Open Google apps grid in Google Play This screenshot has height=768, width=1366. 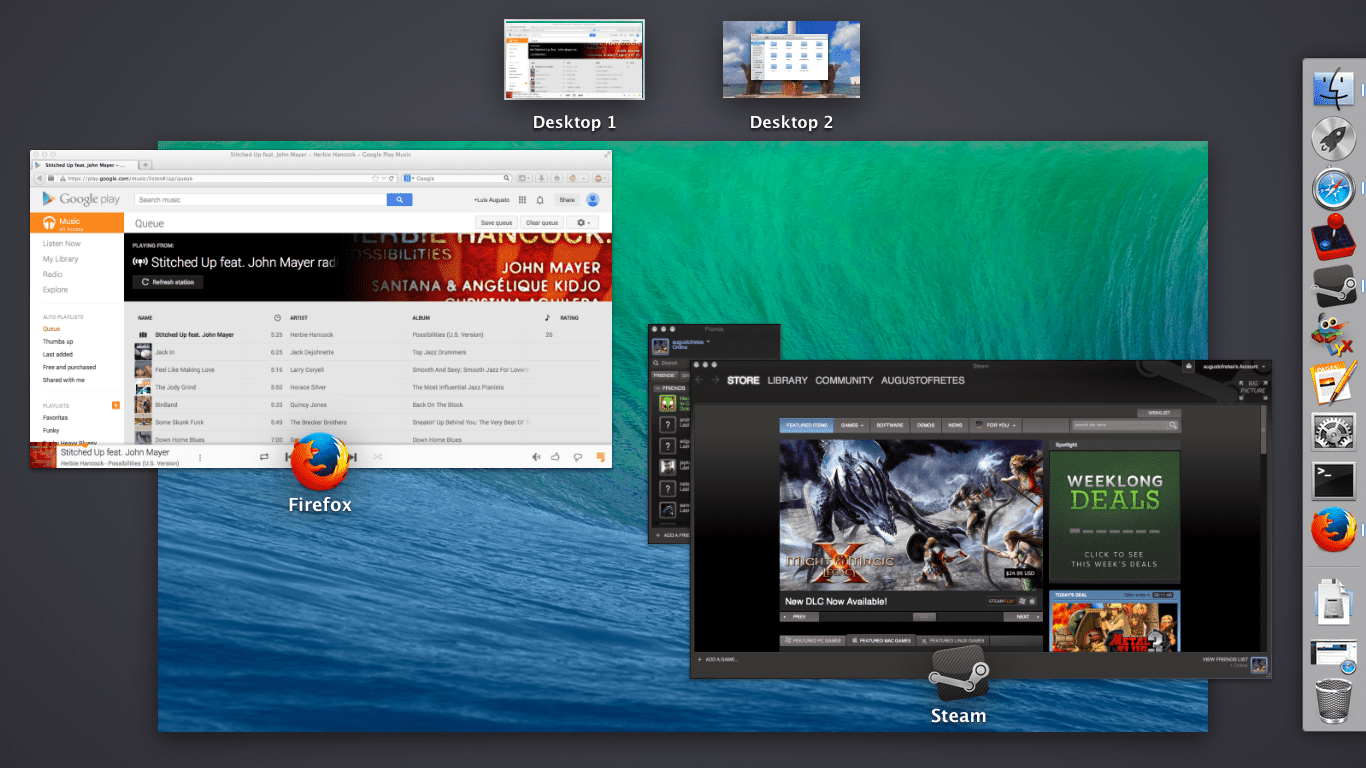pyautogui.click(x=522, y=200)
